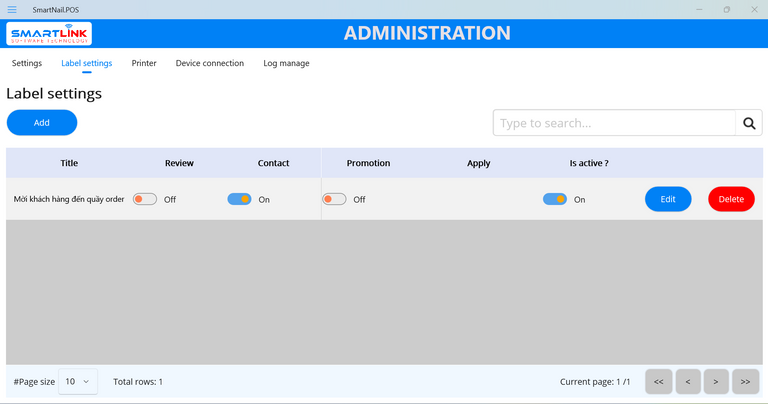768x404 pixels.
Task: Switch to the Printer tab
Action: coord(144,63)
